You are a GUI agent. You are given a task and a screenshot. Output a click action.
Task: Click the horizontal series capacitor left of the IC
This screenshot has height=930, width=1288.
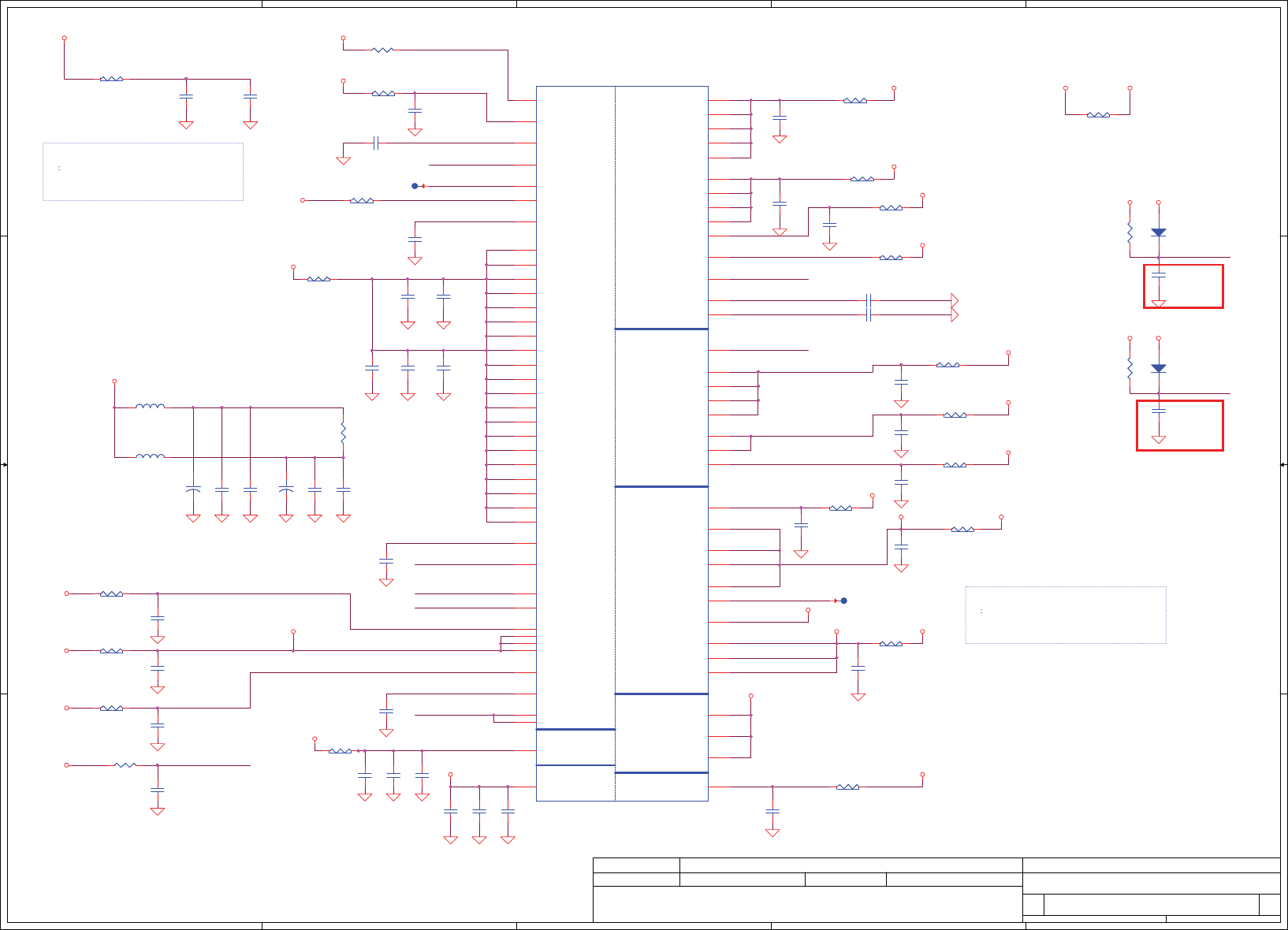376,143
